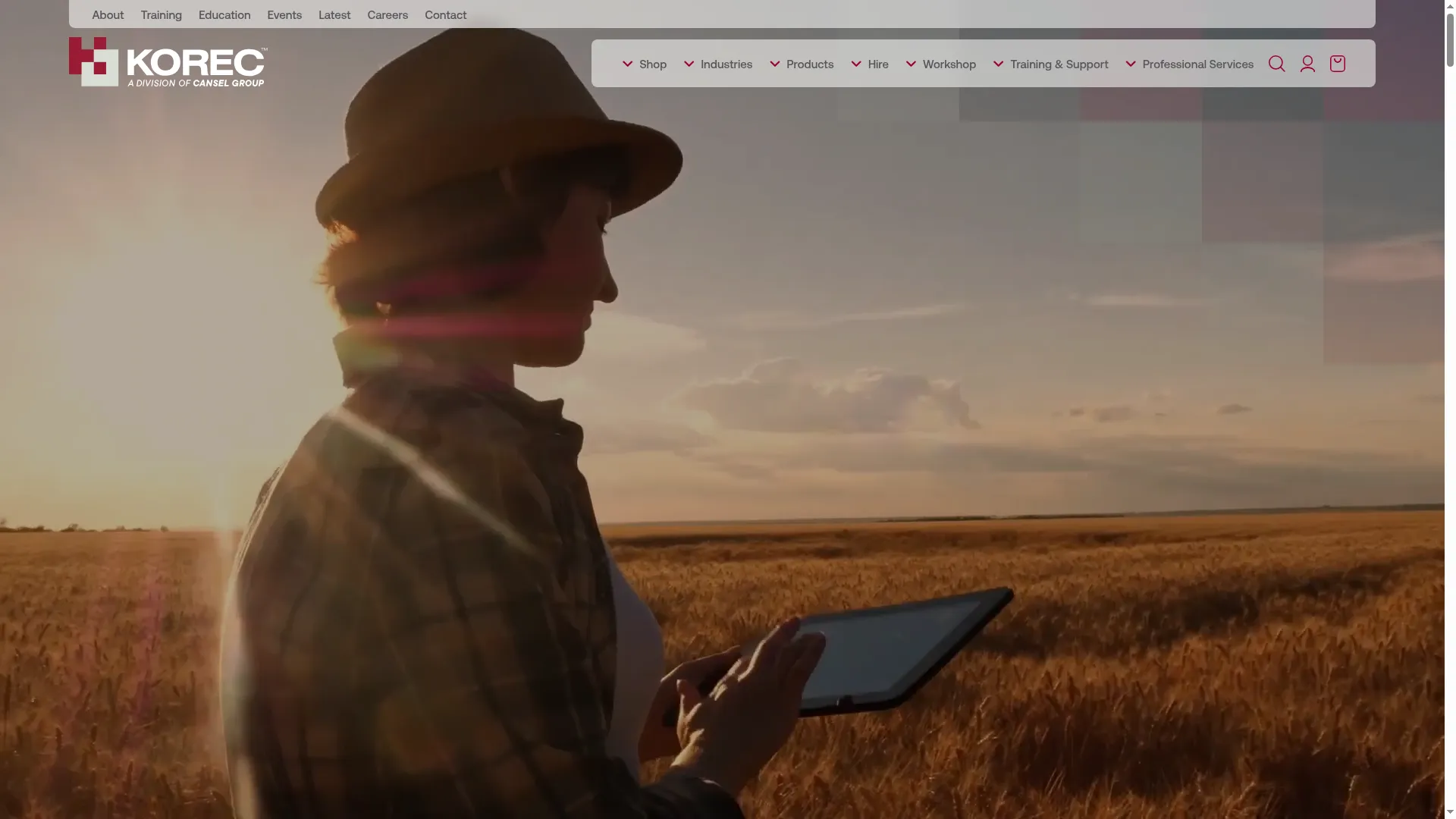Browse the Careers link
Viewport: 1456px width, 819px height.
(x=388, y=14)
